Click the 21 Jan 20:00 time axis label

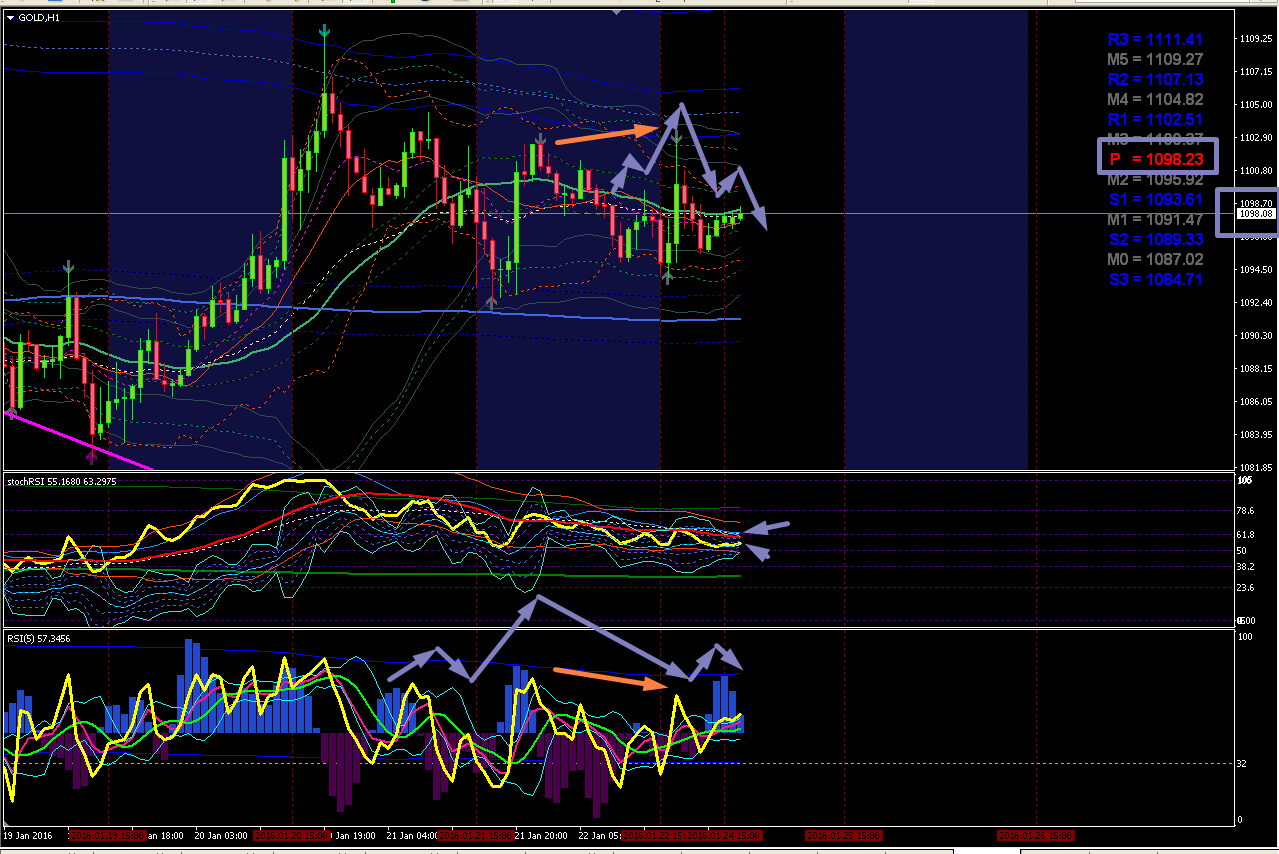(x=541, y=834)
